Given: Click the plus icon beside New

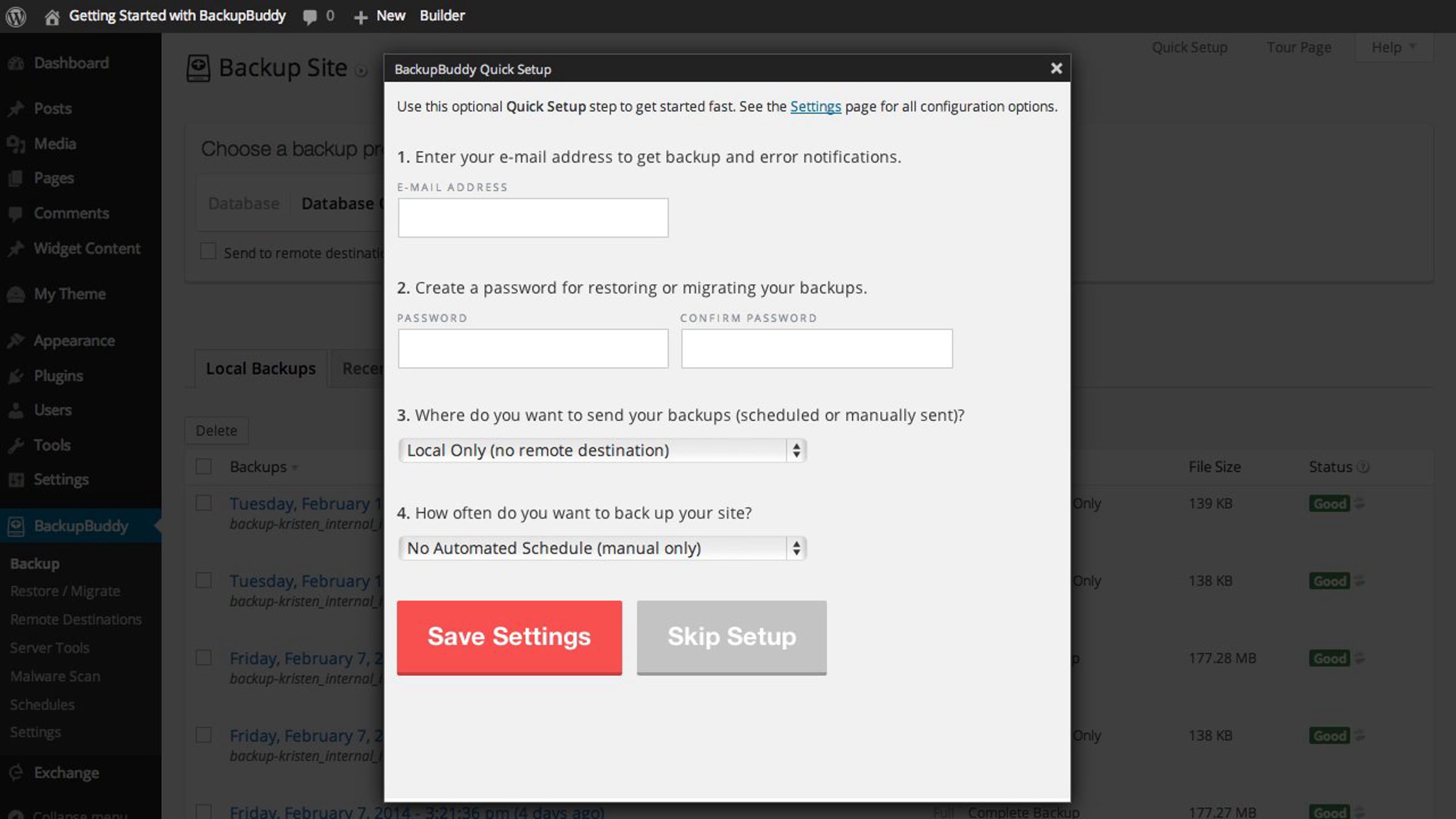Looking at the screenshot, I should (x=360, y=18).
